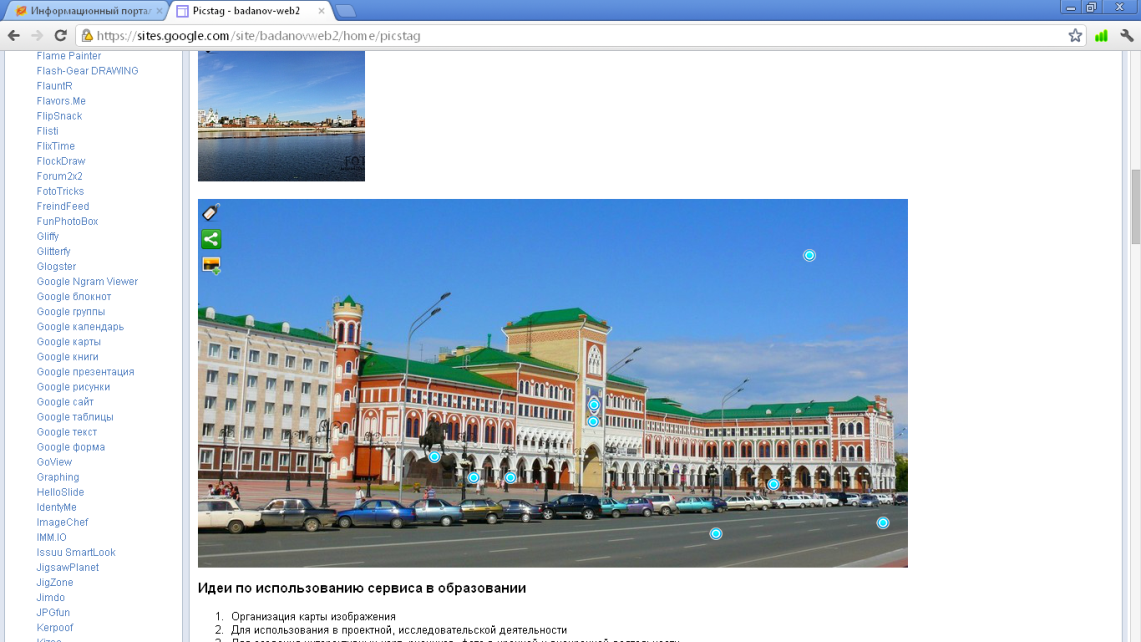The width and height of the screenshot is (1141, 642).
Task: Open the GoView link
Action: tap(54, 462)
